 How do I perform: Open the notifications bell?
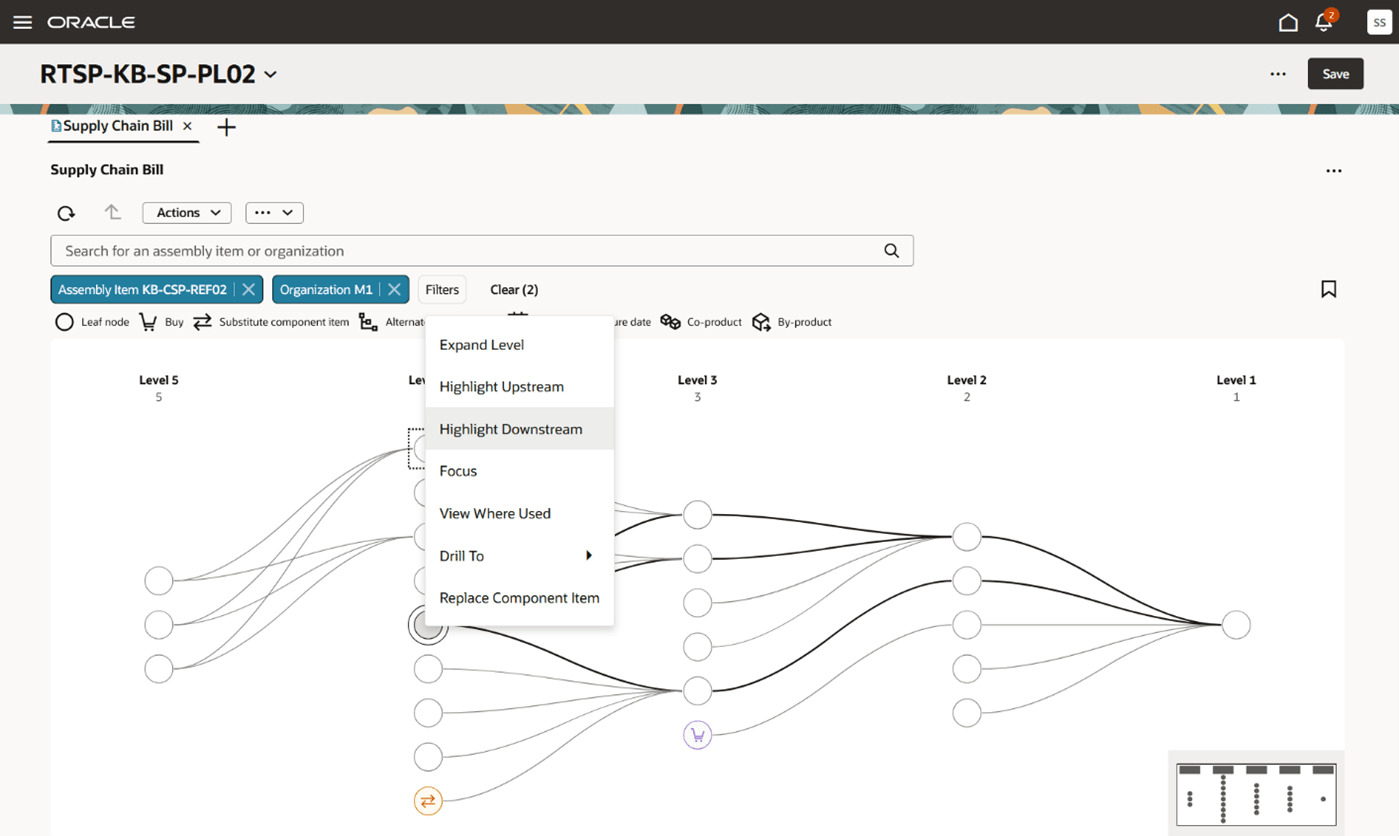[1324, 22]
